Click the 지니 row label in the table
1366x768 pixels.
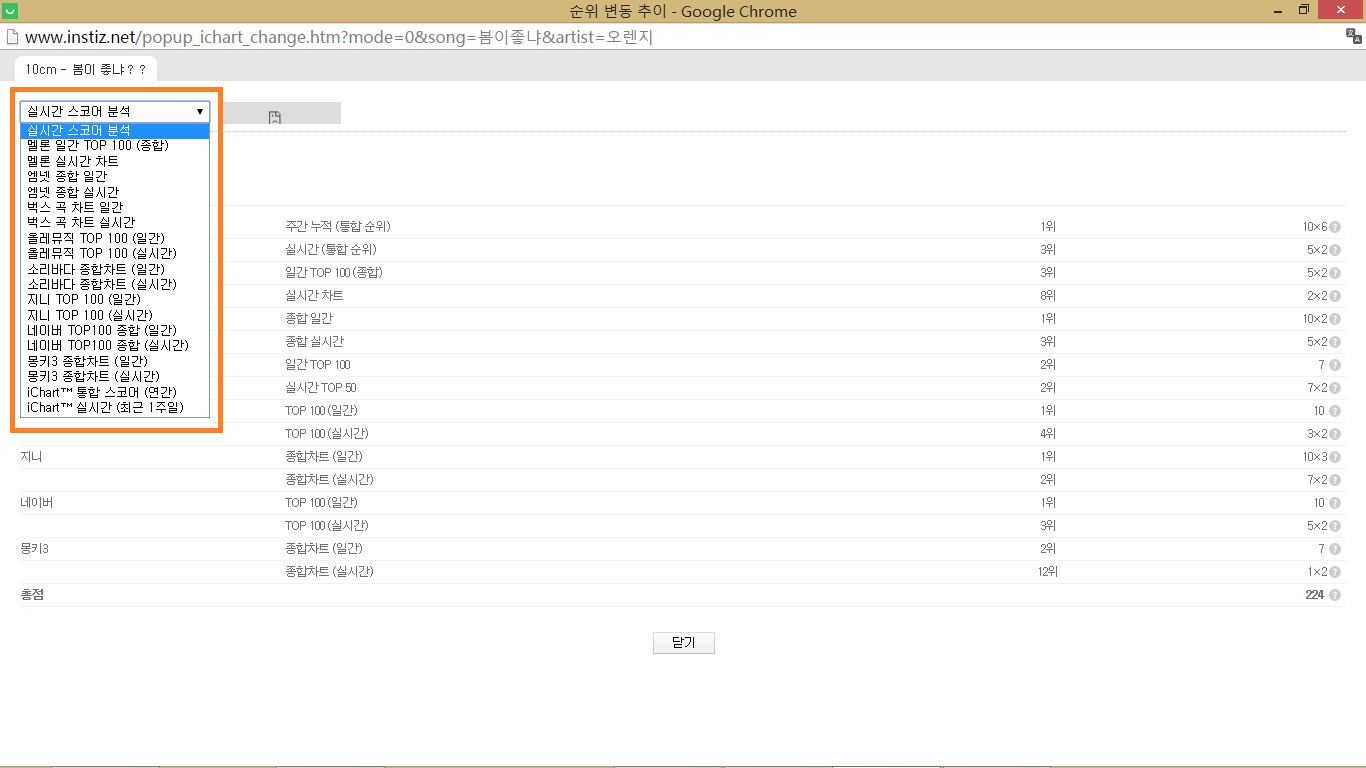[31, 457]
